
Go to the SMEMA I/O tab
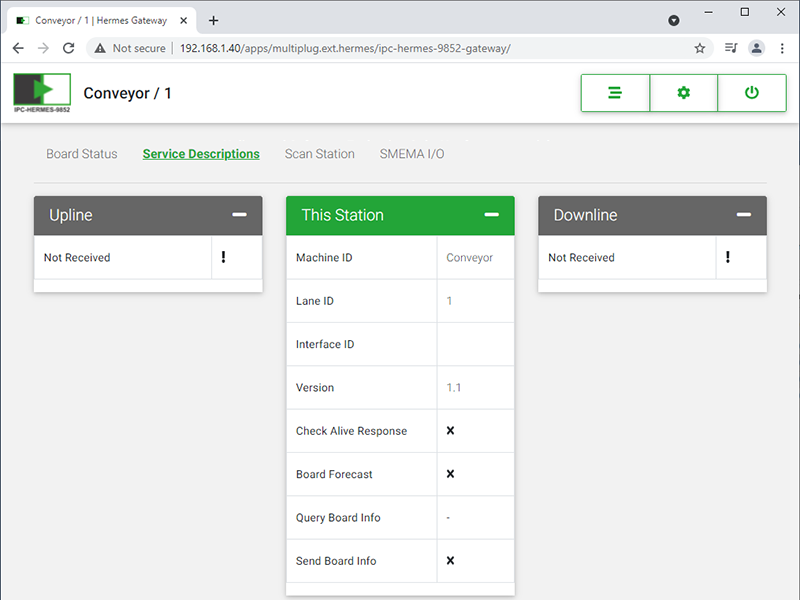(411, 154)
